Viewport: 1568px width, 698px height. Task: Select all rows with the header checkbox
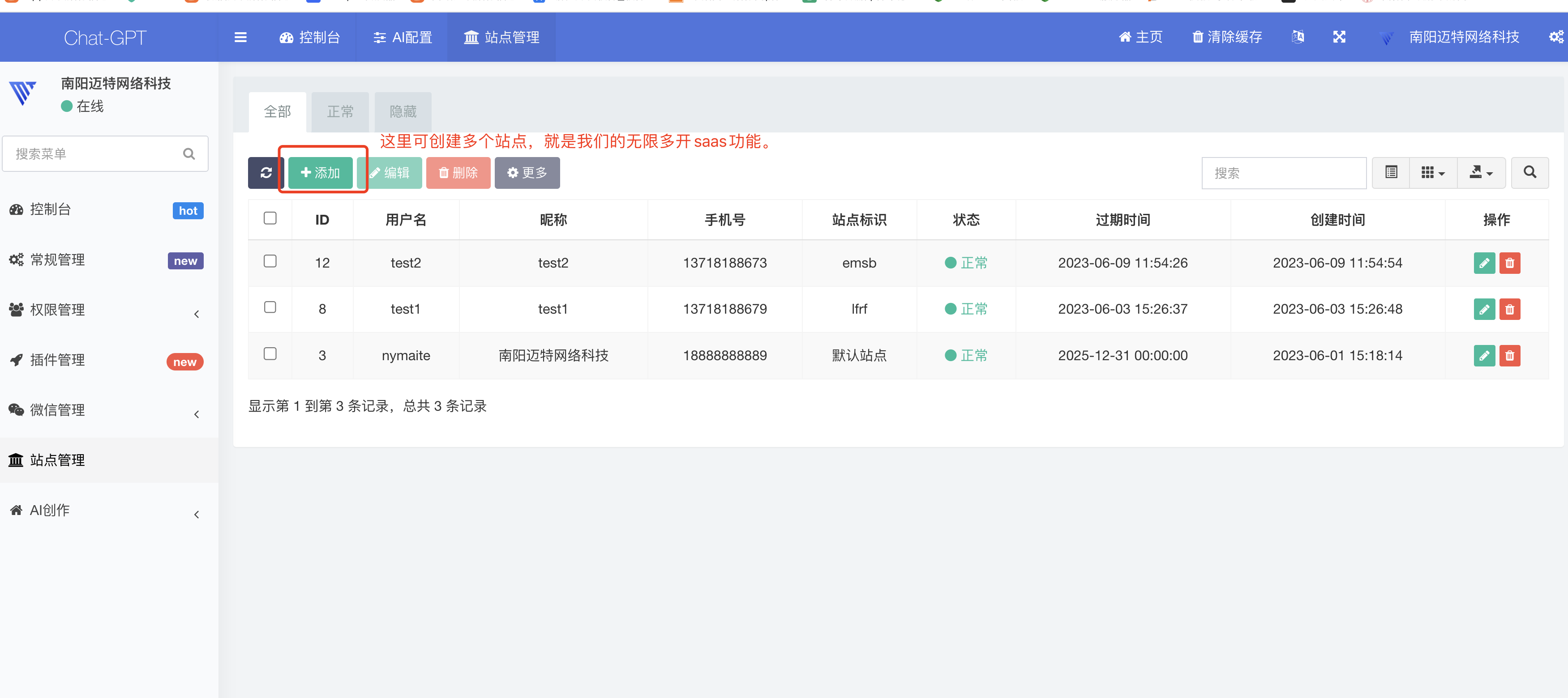coord(270,217)
